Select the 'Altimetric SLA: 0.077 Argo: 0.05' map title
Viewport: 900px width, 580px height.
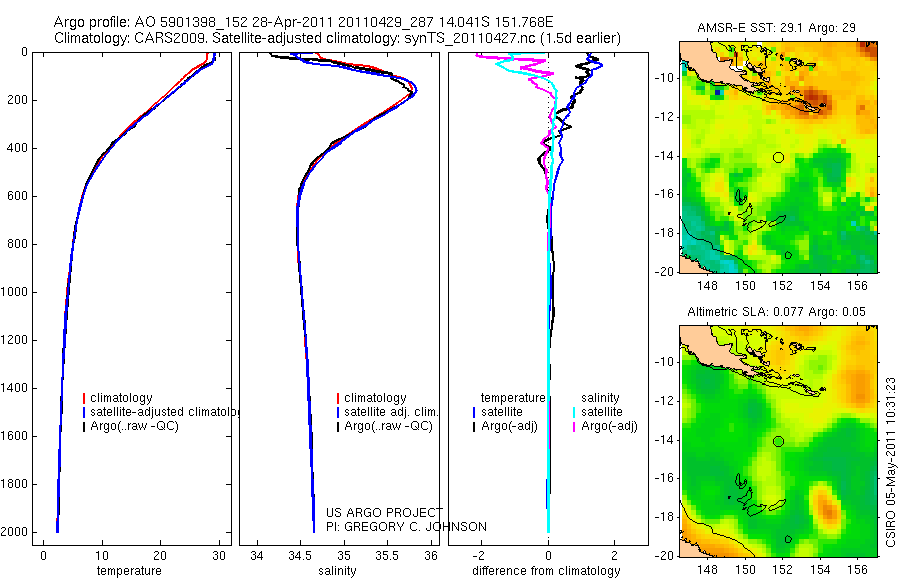point(776,312)
